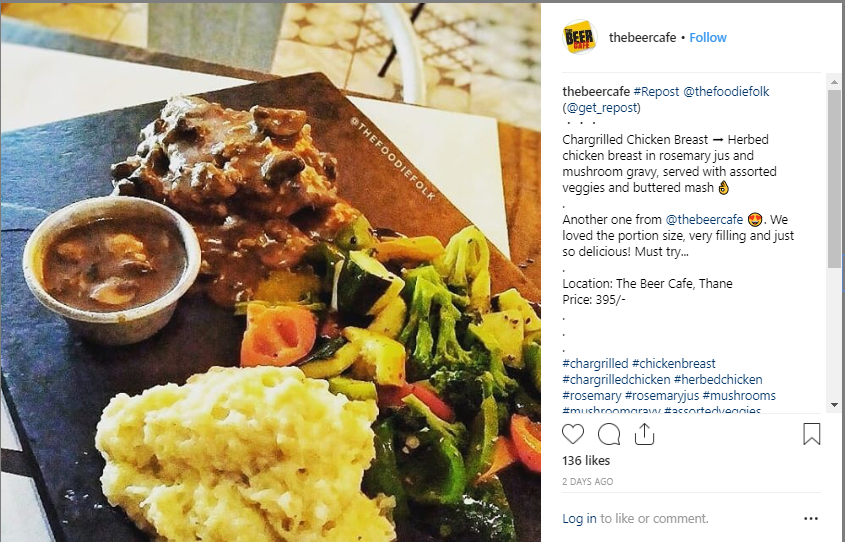Viewport: 845px width, 542px height.
Task: Click the chicken dish photo
Action: click(x=271, y=272)
